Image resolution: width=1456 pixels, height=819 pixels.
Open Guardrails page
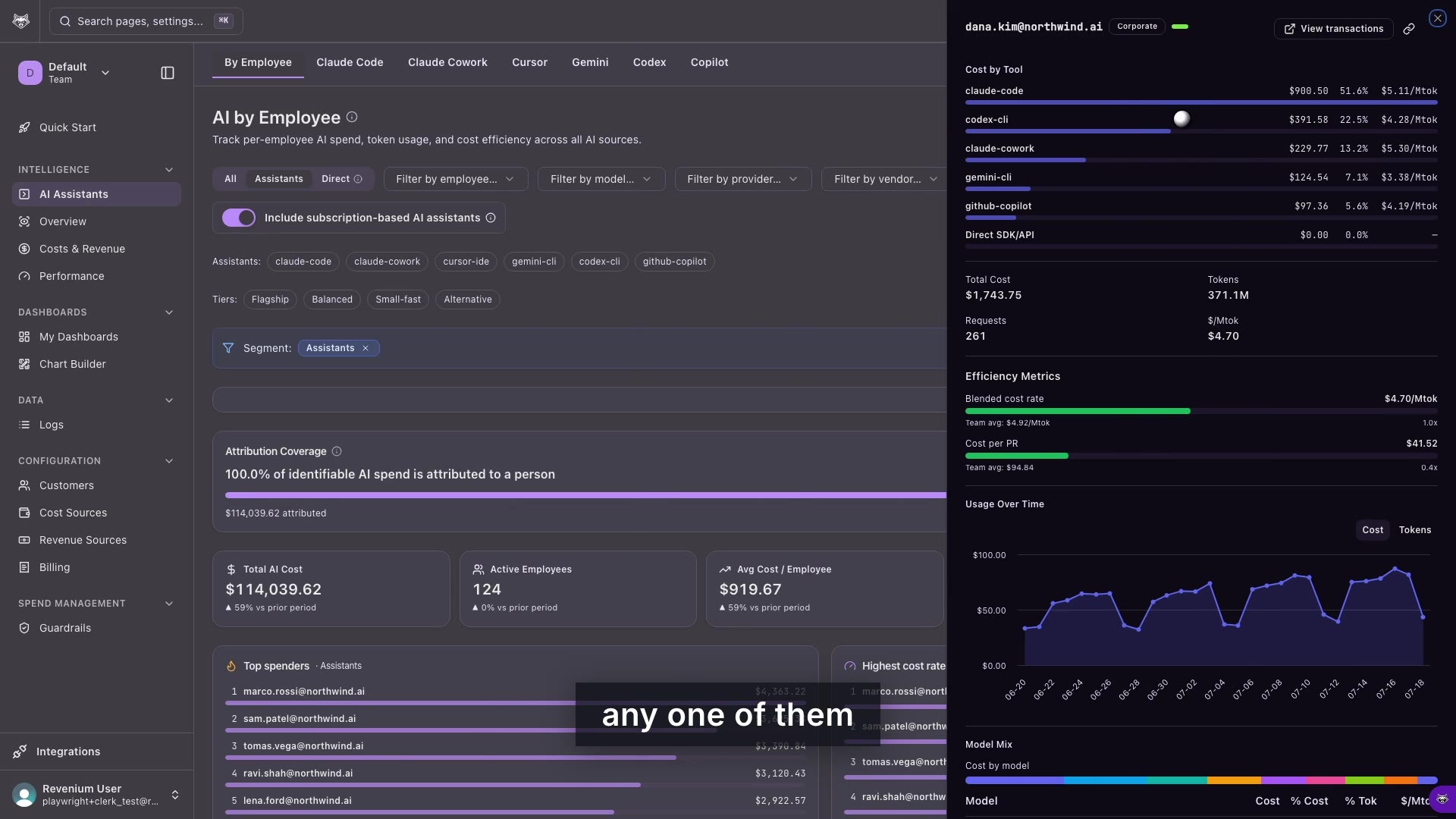click(96, 628)
